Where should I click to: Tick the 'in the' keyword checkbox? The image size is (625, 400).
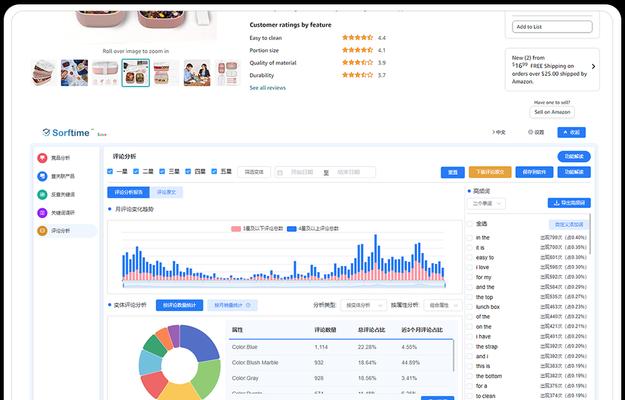tap(470, 238)
